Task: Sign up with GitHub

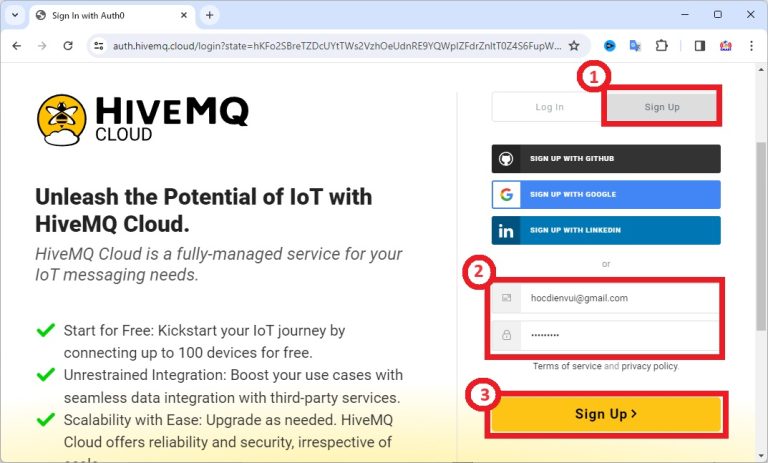Action: click(606, 159)
